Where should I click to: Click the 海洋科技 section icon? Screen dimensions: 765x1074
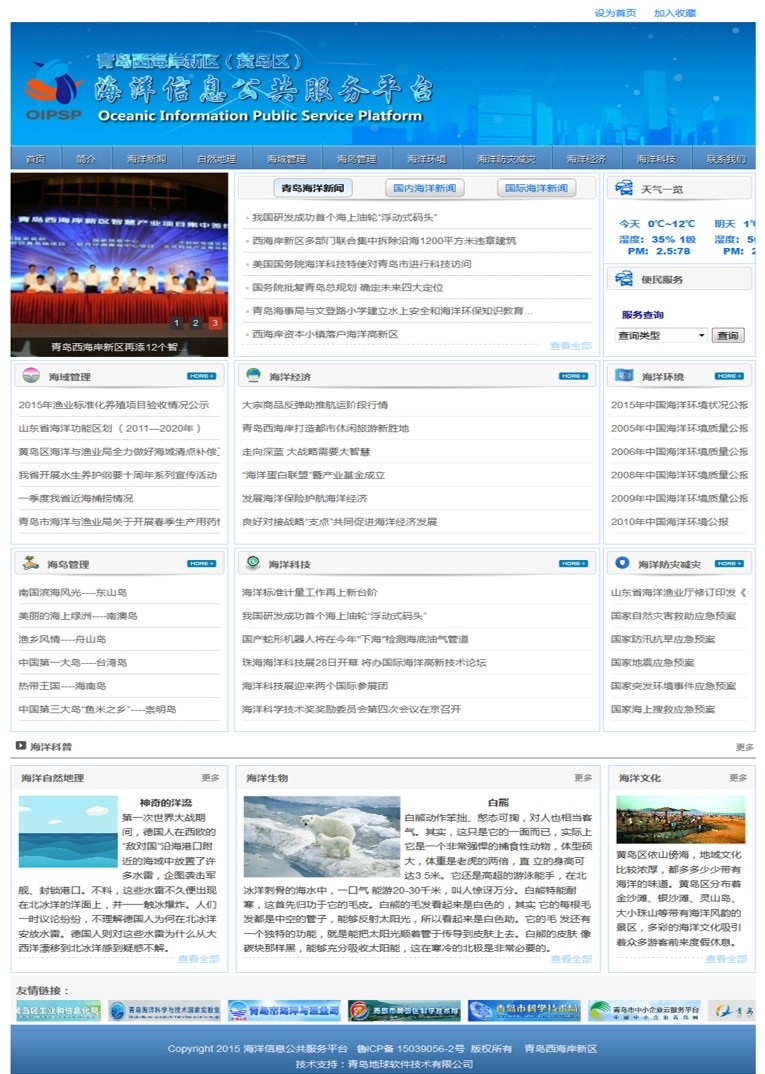coord(253,563)
